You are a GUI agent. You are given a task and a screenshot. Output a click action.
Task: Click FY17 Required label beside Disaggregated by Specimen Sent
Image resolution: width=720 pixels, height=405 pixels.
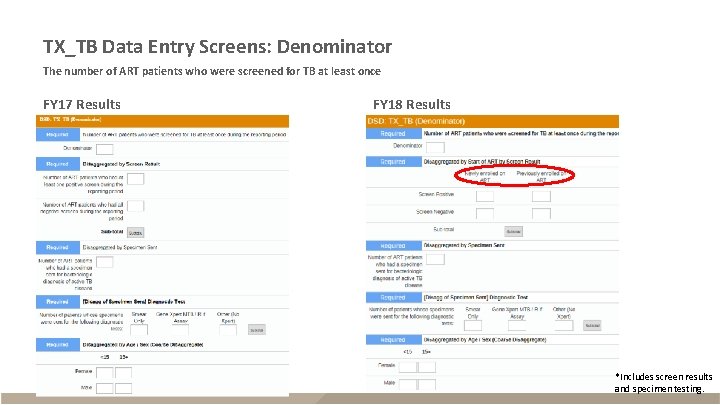point(58,248)
